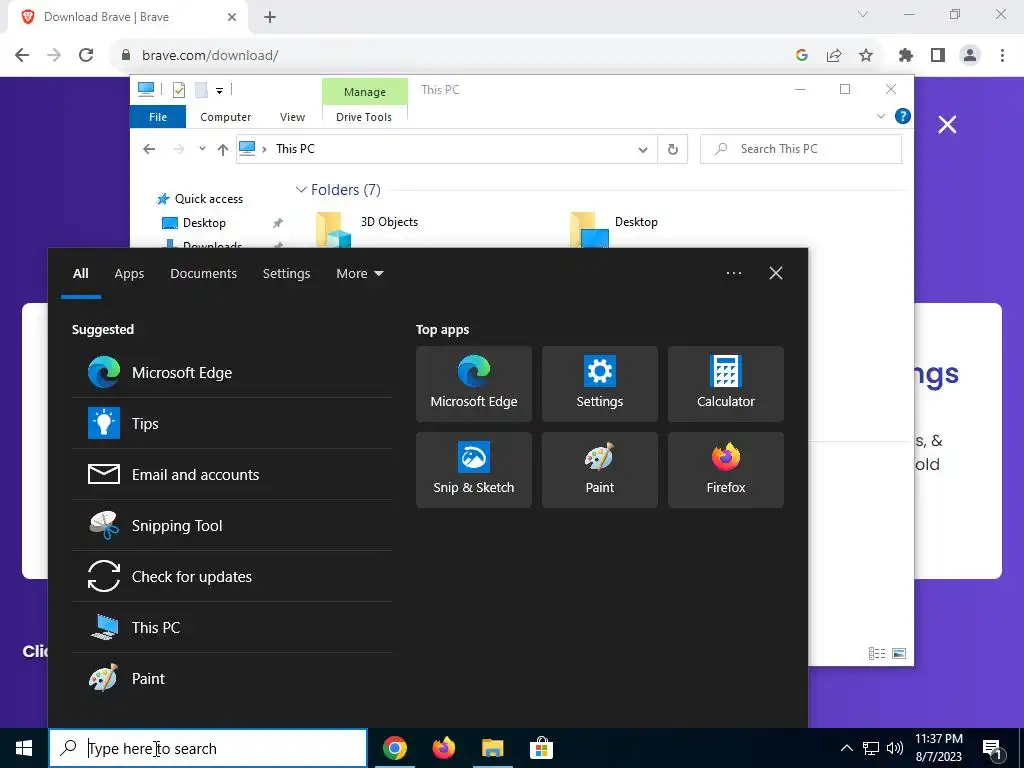Open Microsoft Store from taskbar
This screenshot has height=768, width=1024.
(x=541, y=748)
